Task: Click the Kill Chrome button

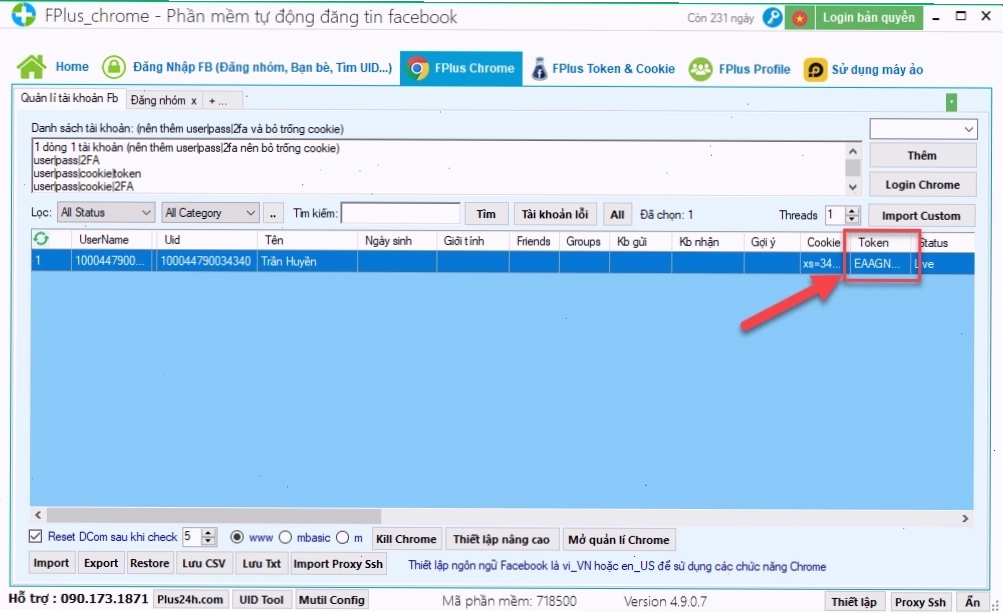Action: coord(406,539)
